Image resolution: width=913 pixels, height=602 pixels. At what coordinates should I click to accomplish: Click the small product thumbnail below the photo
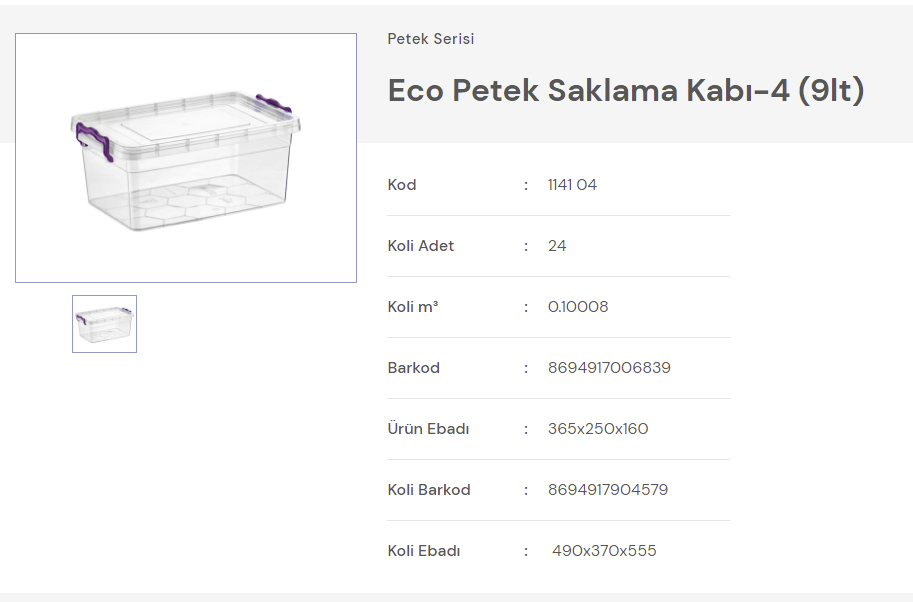104,324
